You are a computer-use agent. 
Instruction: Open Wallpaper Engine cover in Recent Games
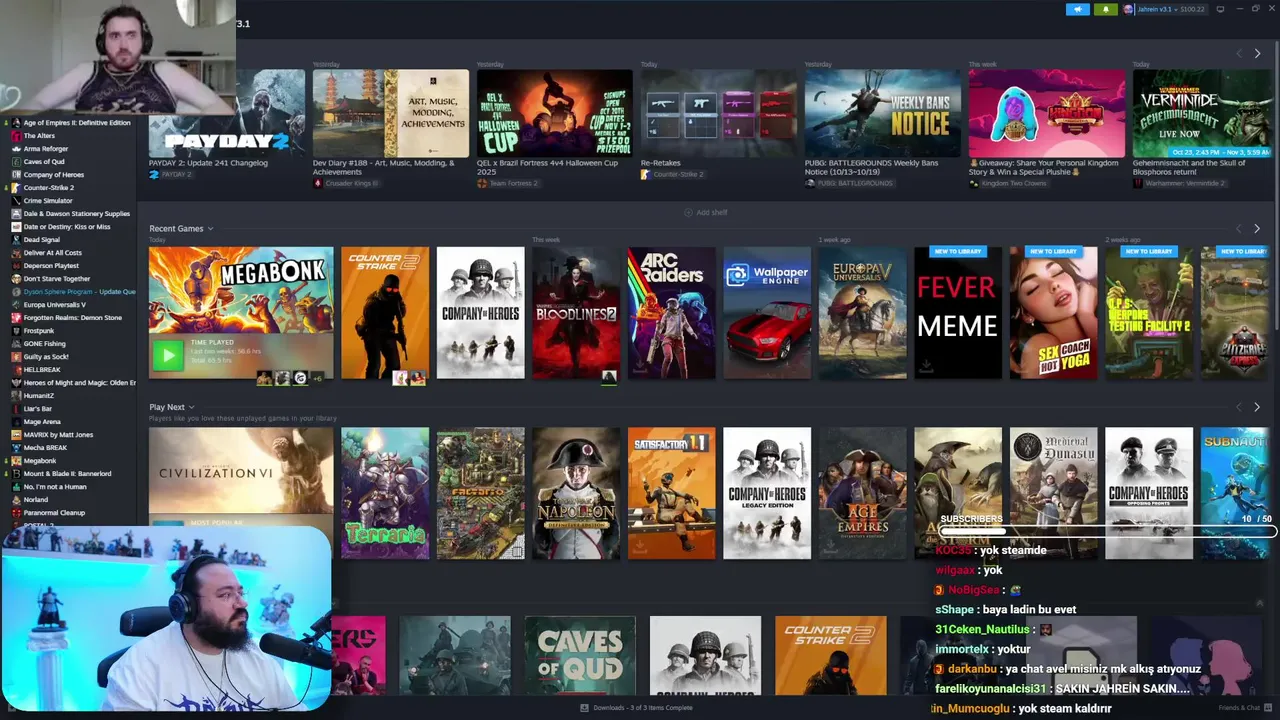click(767, 313)
